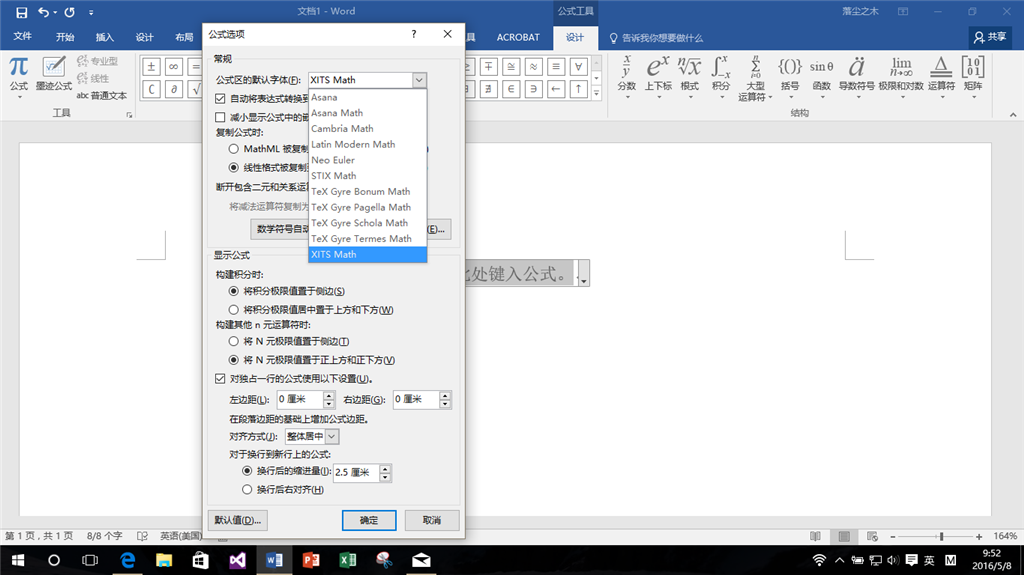Open the 极限和对数 limit structures
This screenshot has height=575, width=1024.
(x=901, y=76)
